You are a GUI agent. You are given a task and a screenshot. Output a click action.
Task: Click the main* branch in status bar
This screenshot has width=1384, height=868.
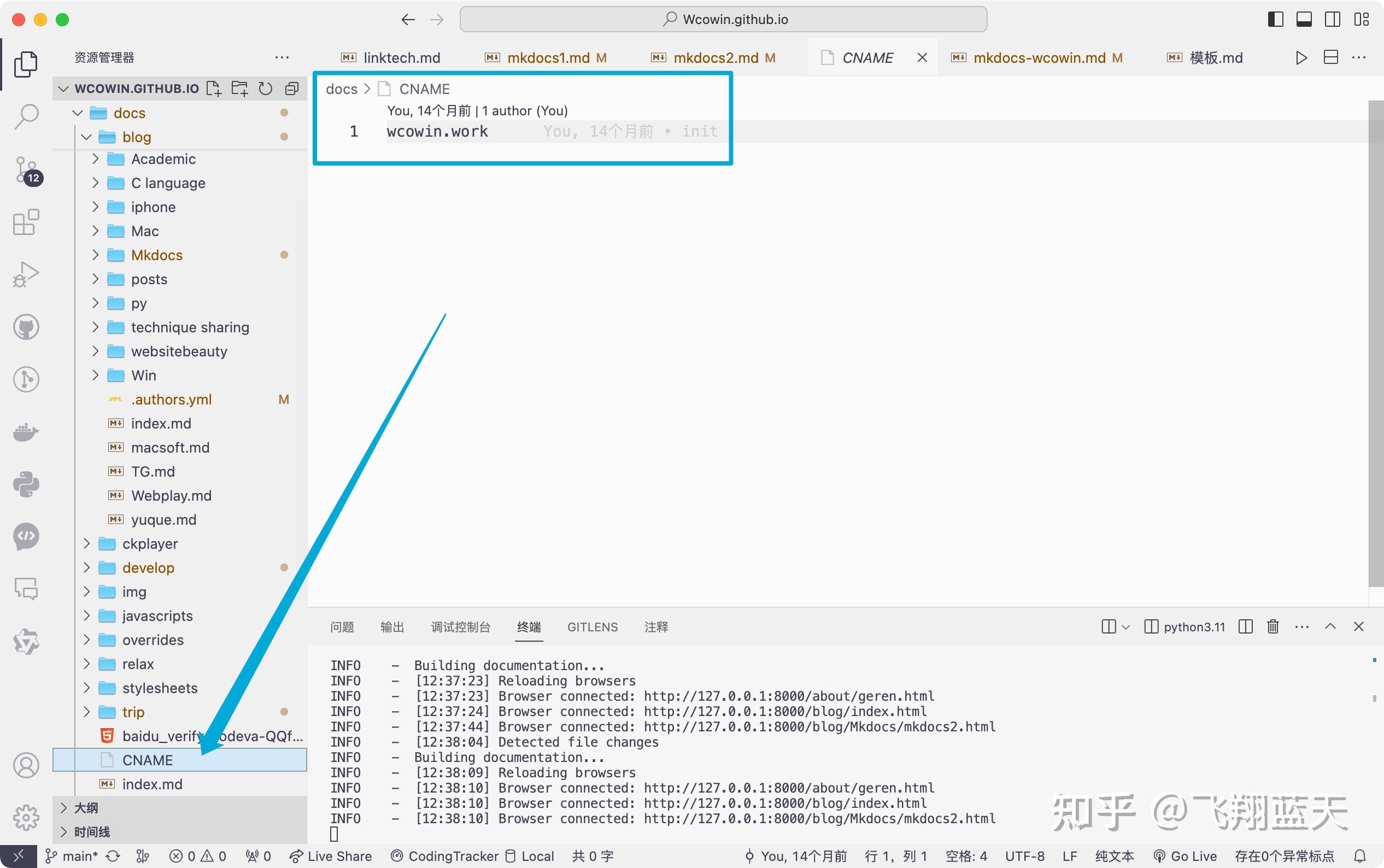tap(73, 856)
